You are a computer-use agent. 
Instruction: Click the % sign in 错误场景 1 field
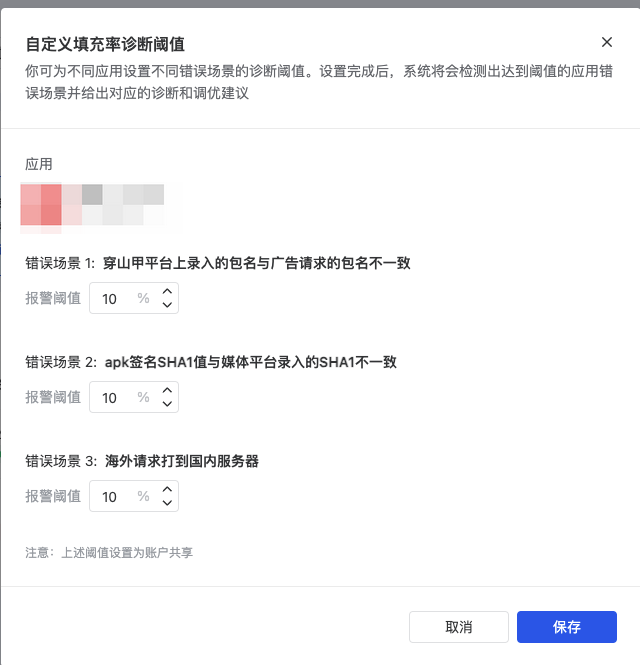143,298
